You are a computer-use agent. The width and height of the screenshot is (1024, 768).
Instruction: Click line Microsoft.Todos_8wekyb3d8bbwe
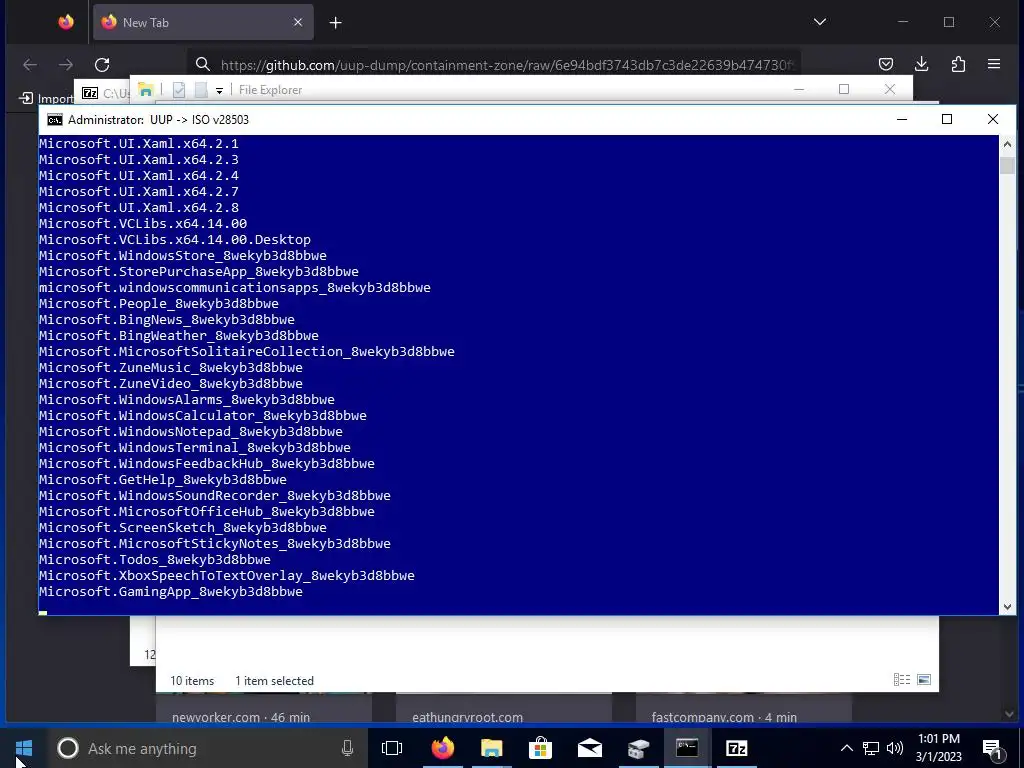(155, 560)
